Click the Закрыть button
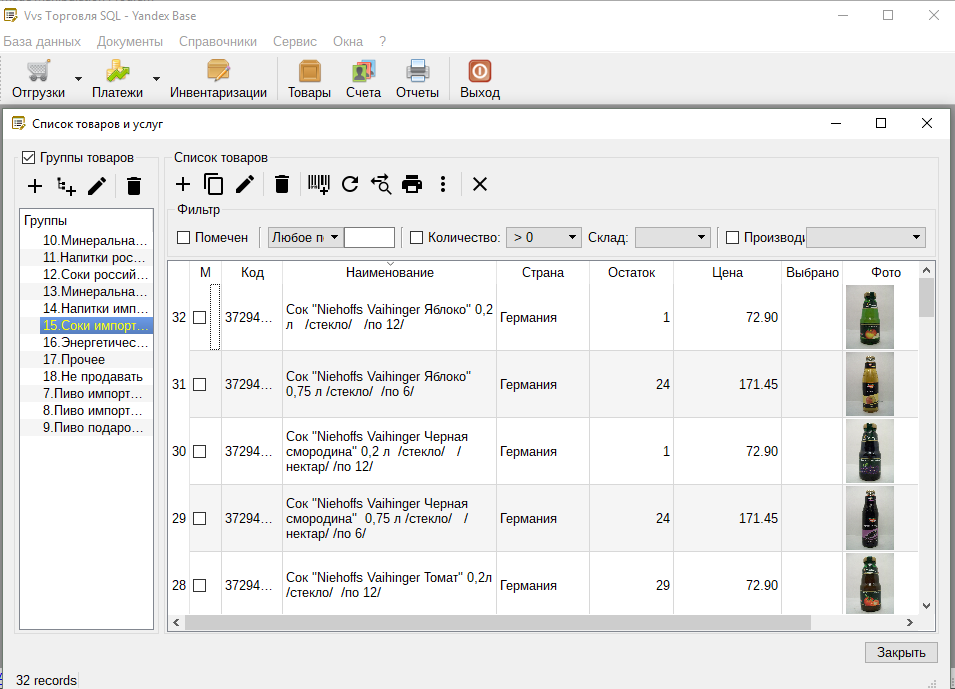The height and width of the screenshot is (689, 955). click(x=901, y=652)
